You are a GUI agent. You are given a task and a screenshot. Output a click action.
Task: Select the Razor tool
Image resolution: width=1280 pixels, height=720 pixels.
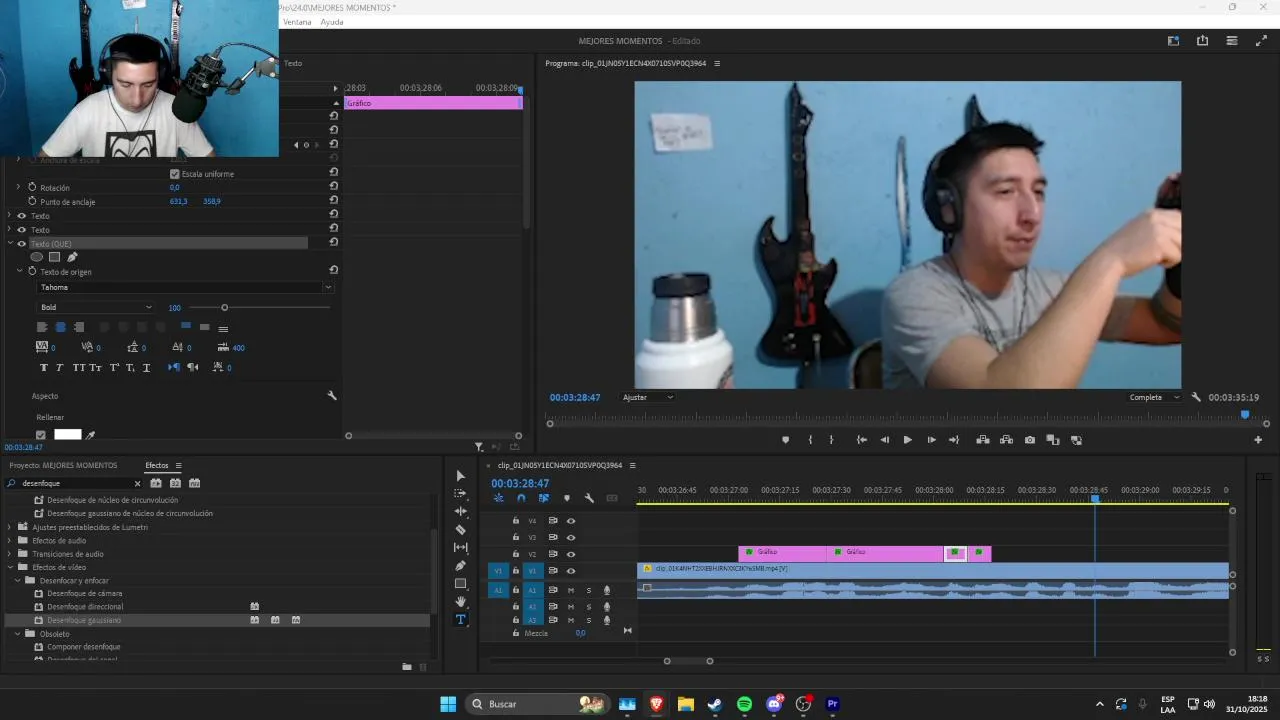point(460,530)
